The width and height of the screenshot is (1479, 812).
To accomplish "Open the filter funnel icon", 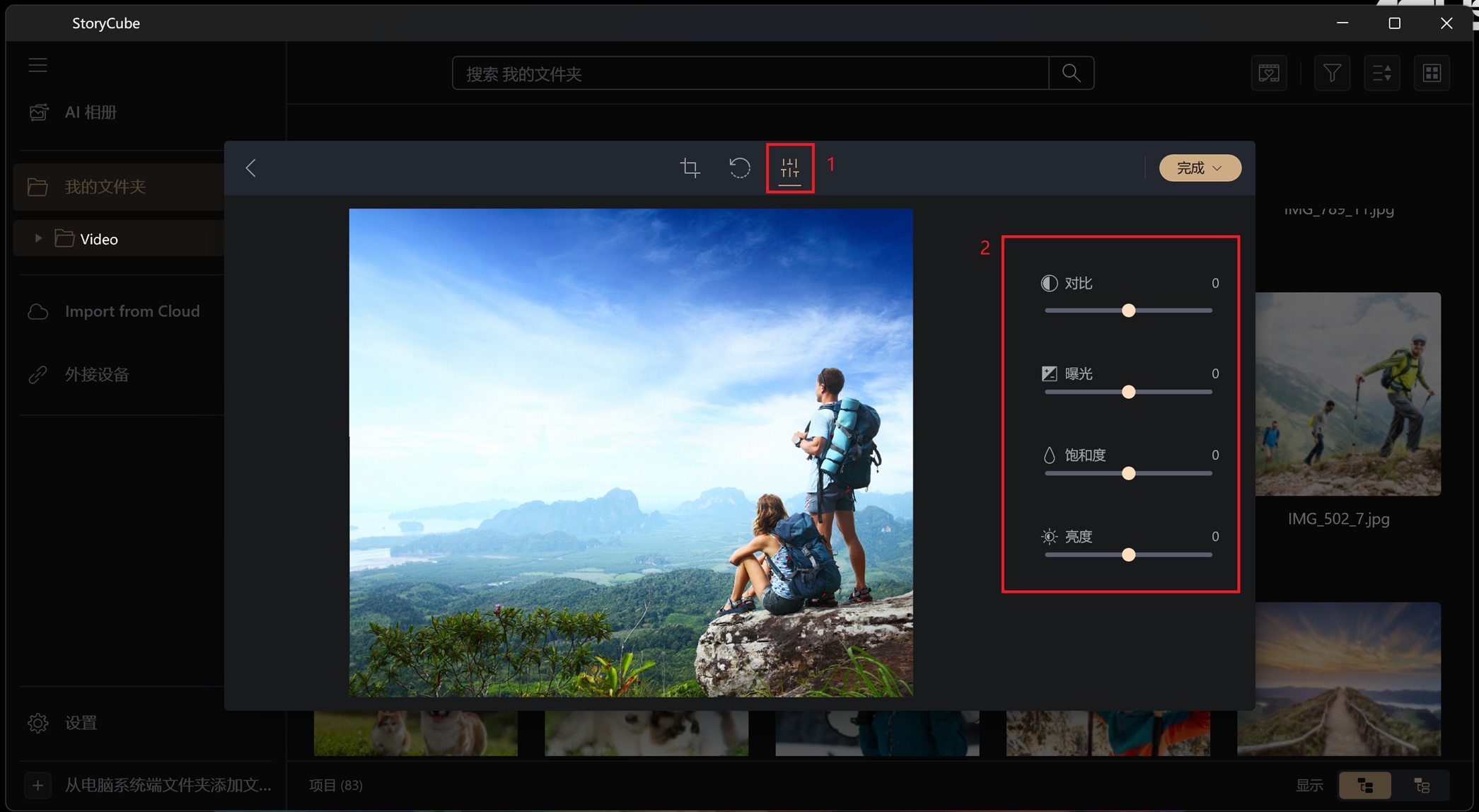I will (1332, 73).
